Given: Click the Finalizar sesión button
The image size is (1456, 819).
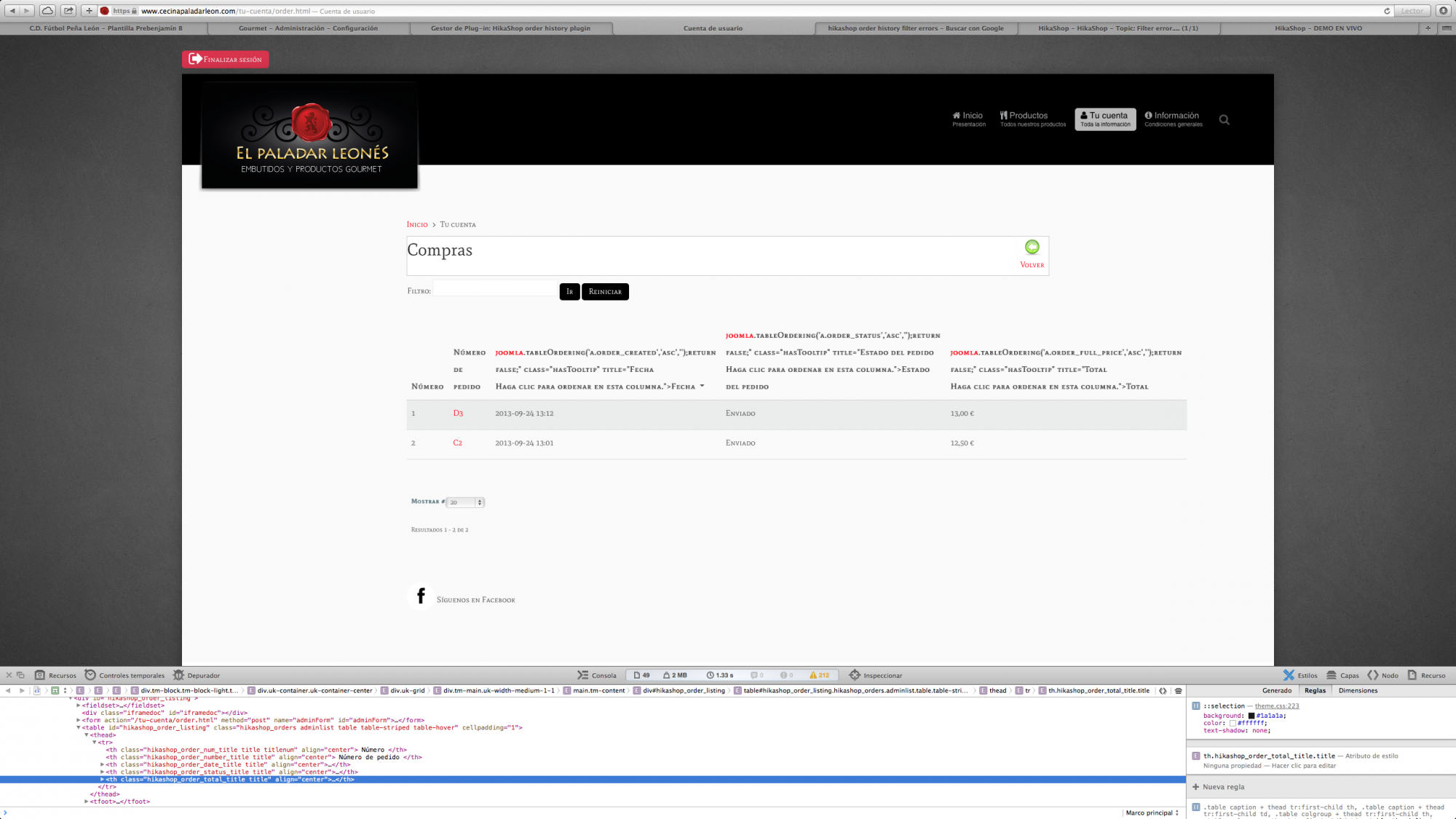Looking at the screenshot, I should pos(226,59).
